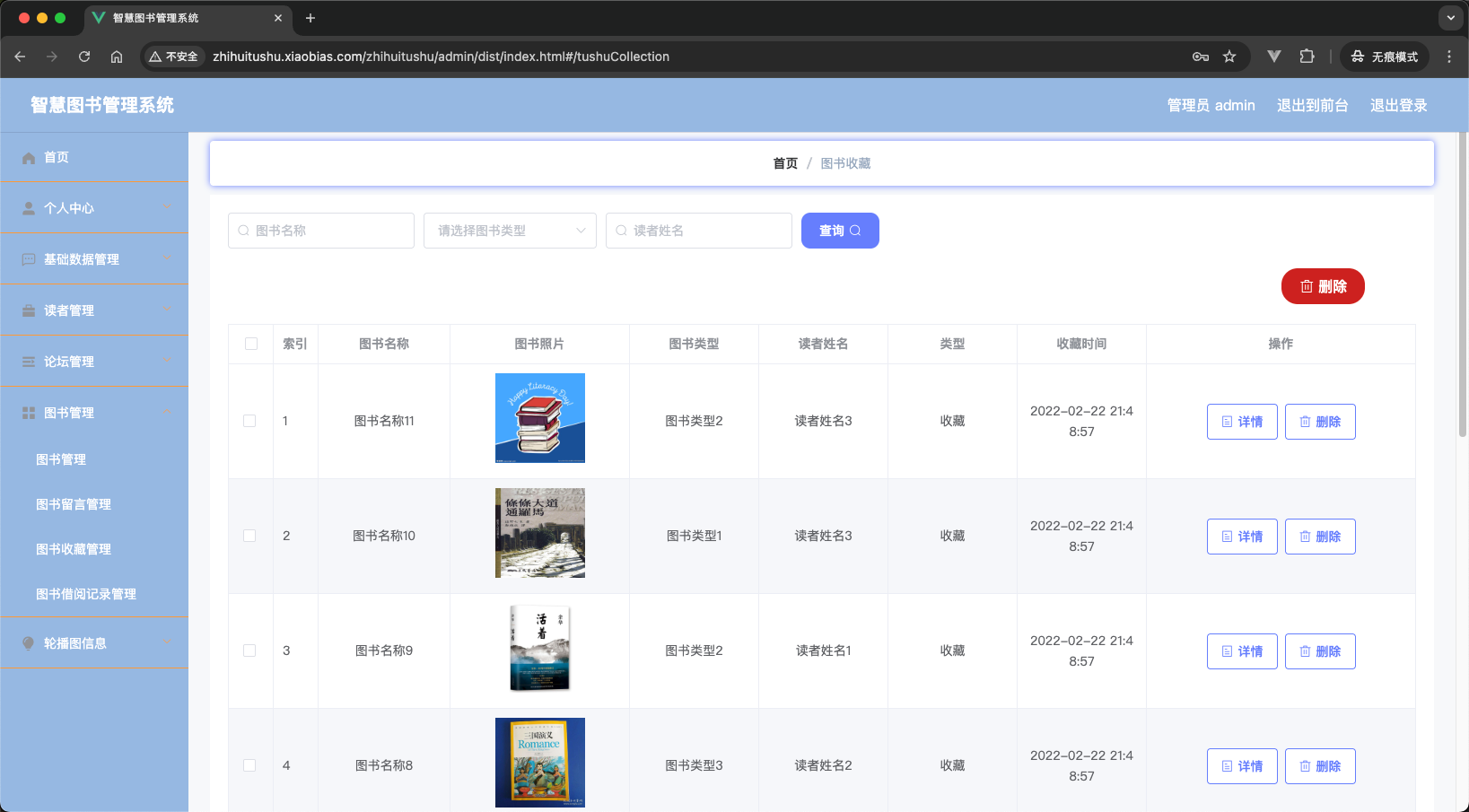
Task: Click 详情 for 图书名称8
Action: (x=1242, y=766)
